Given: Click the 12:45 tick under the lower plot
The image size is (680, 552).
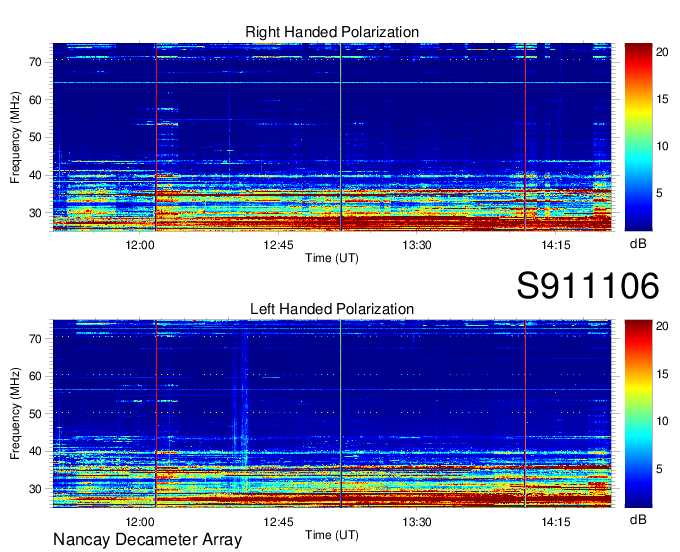Looking at the screenshot, I should (278, 522).
